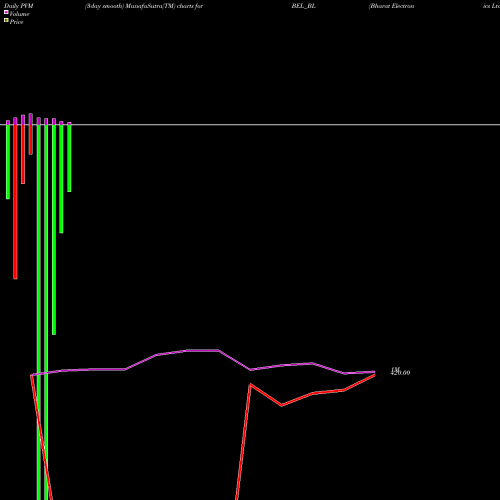This screenshot has height=500, width=500.
Task: Click the 420.00 price value label
Action: click(x=400, y=373)
